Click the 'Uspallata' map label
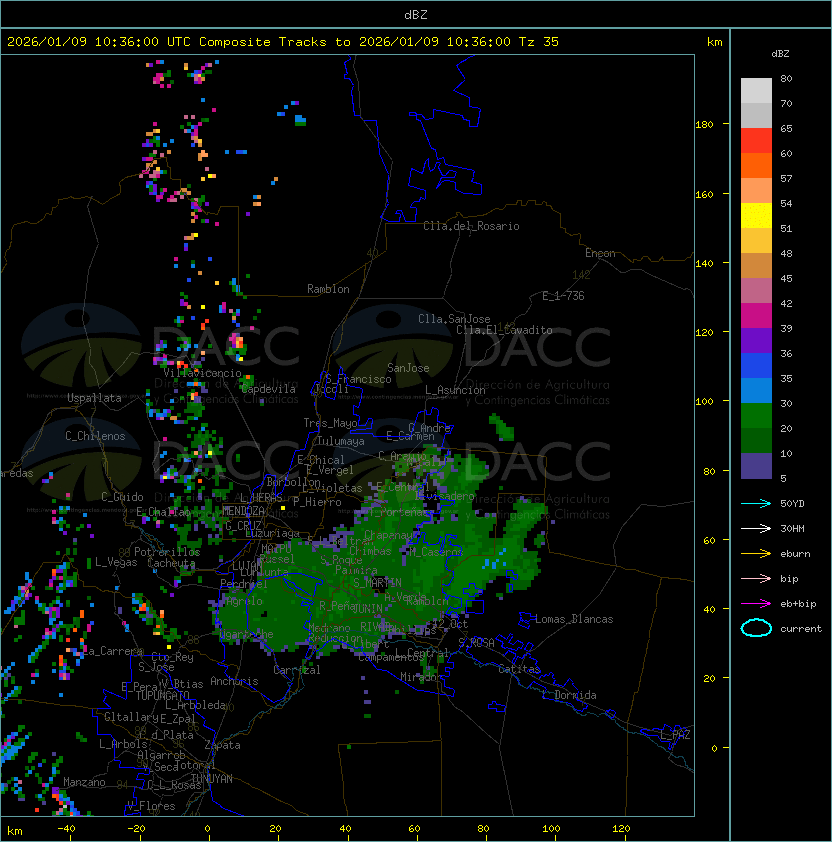This screenshot has width=832, height=842. [x=94, y=398]
